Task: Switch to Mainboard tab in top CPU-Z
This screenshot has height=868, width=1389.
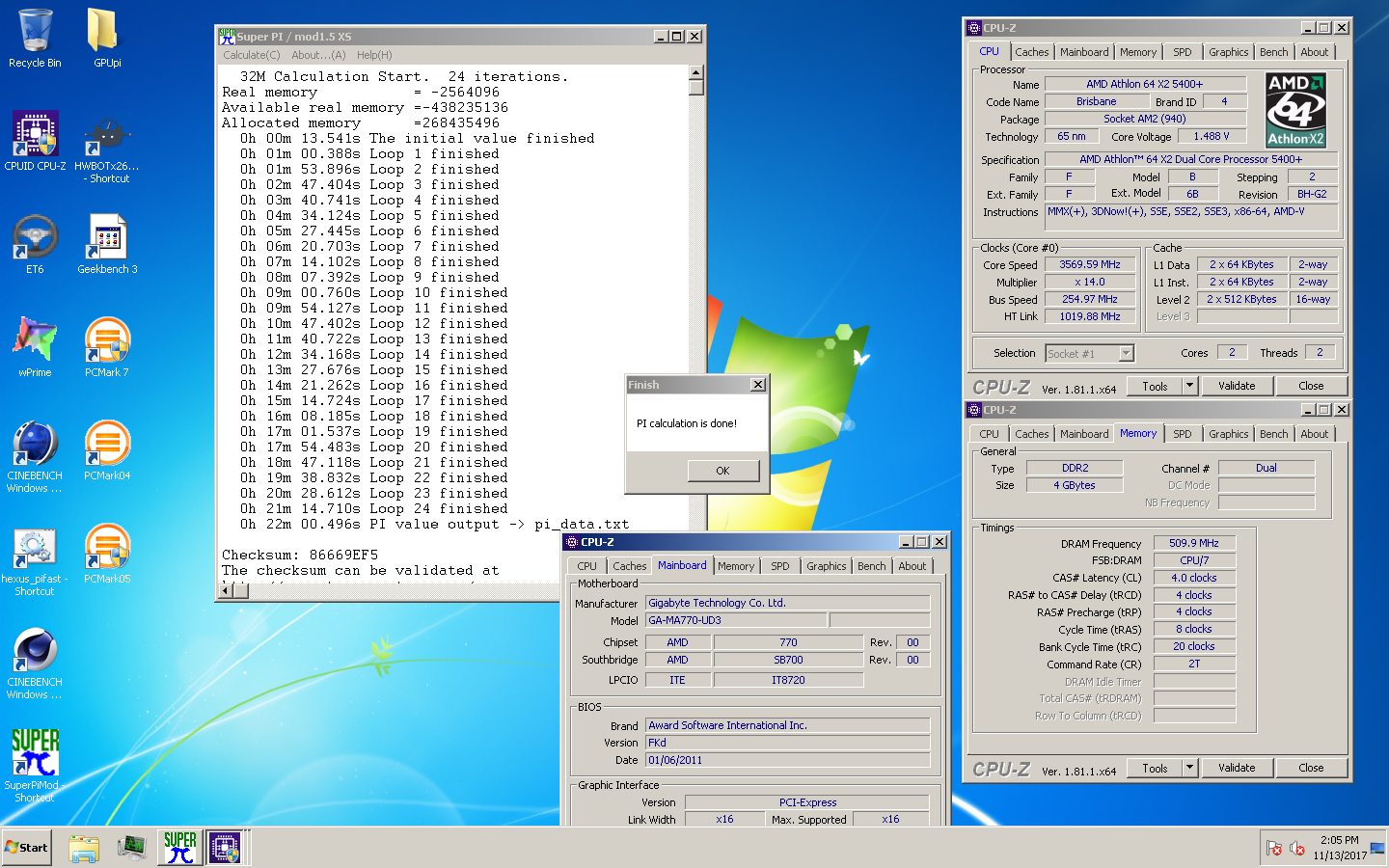Action: [x=1084, y=52]
